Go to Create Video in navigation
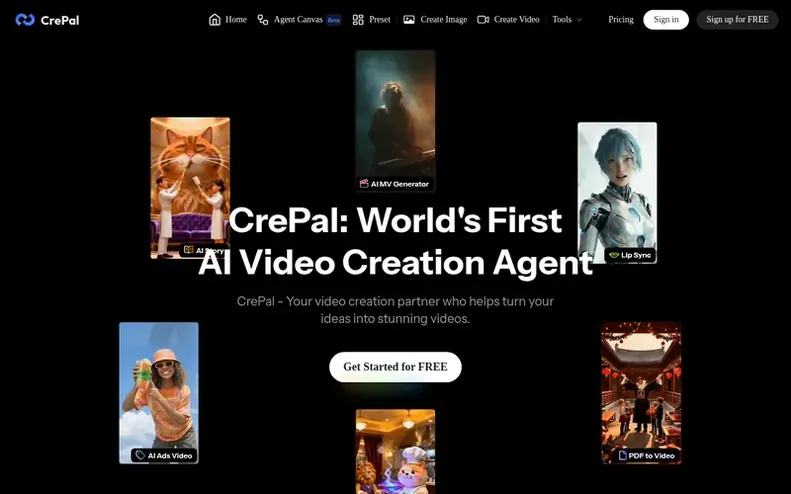The image size is (791, 494). click(x=508, y=20)
